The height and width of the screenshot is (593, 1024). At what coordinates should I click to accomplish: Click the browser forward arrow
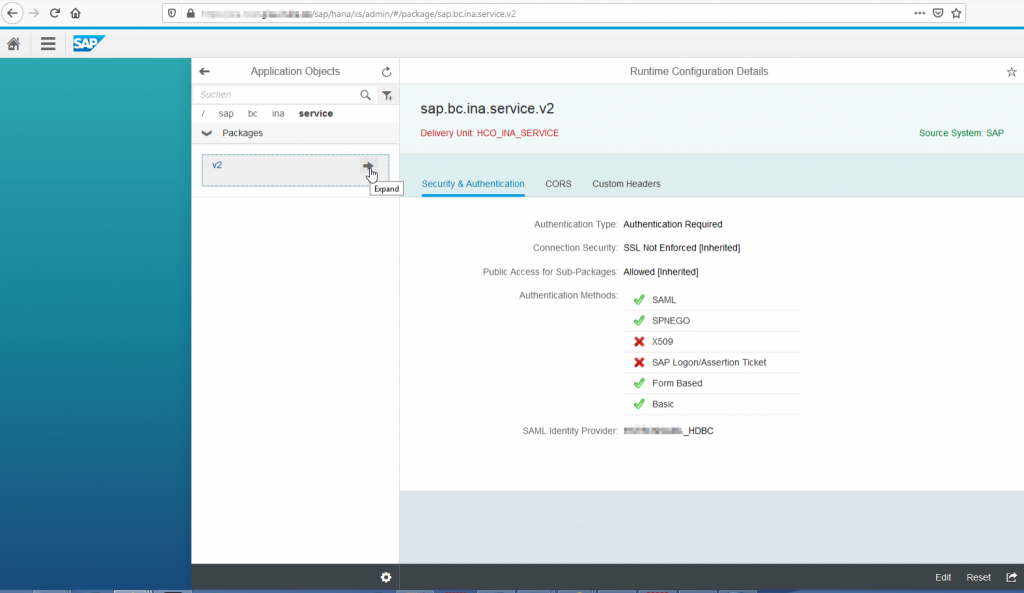(x=34, y=13)
